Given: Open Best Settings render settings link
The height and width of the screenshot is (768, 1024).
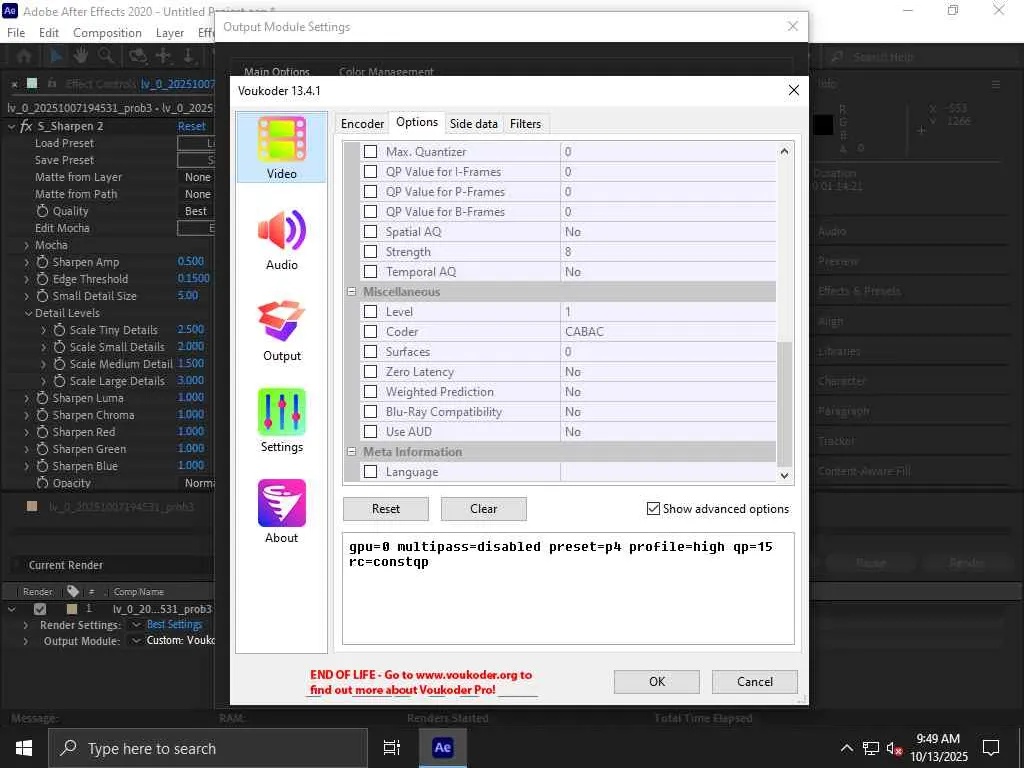Looking at the screenshot, I should point(174,624).
